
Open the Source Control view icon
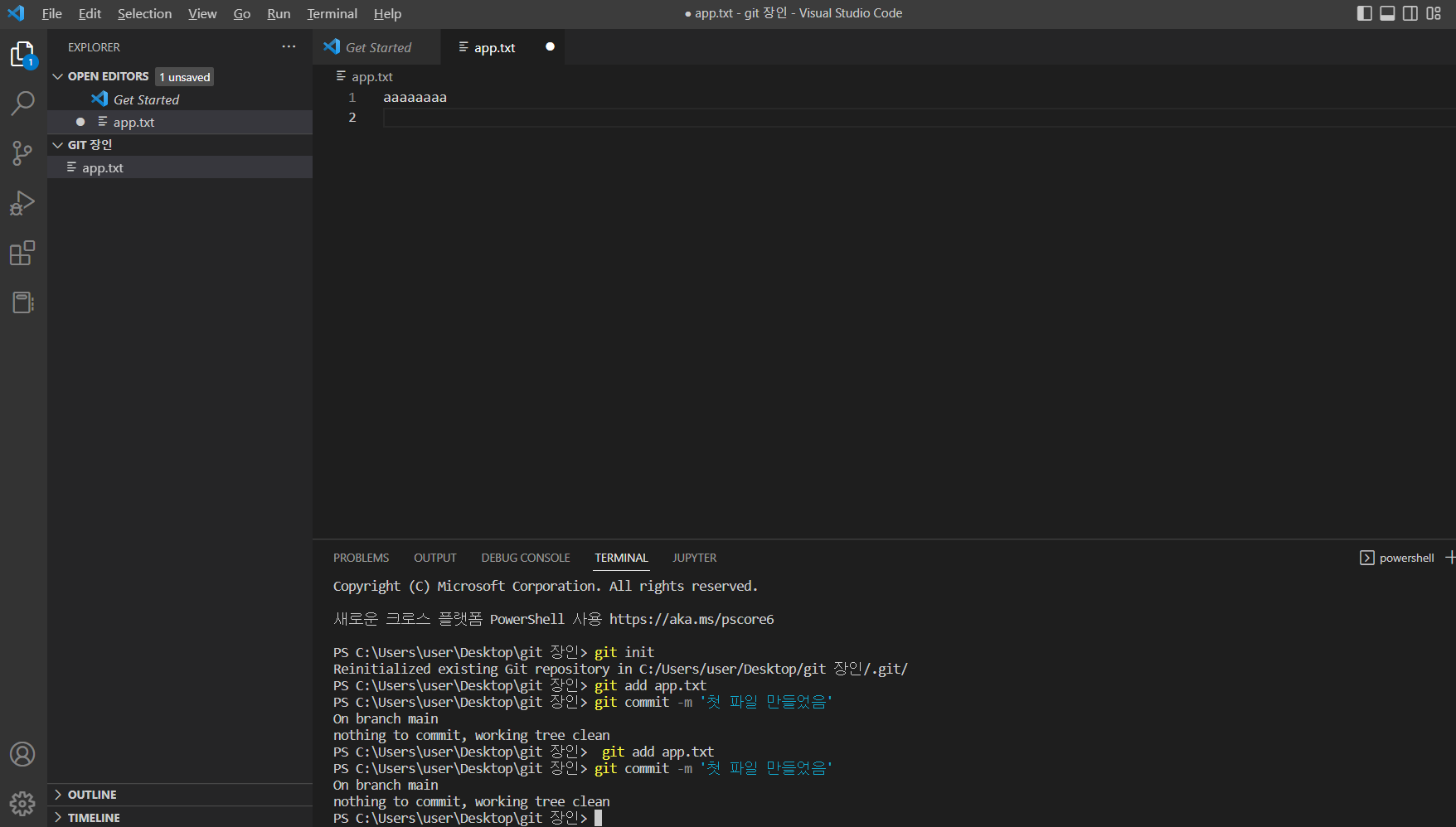point(22,152)
